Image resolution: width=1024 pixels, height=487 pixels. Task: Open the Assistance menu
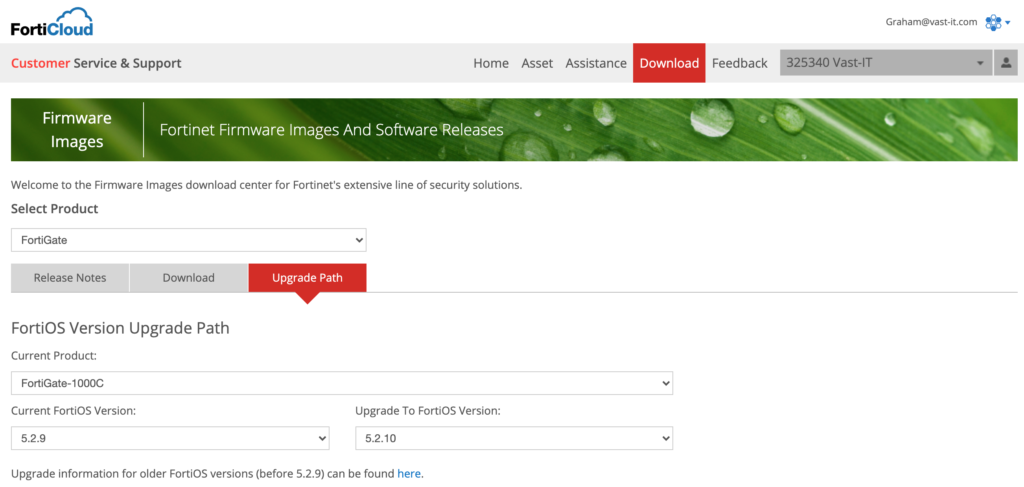click(x=596, y=63)
